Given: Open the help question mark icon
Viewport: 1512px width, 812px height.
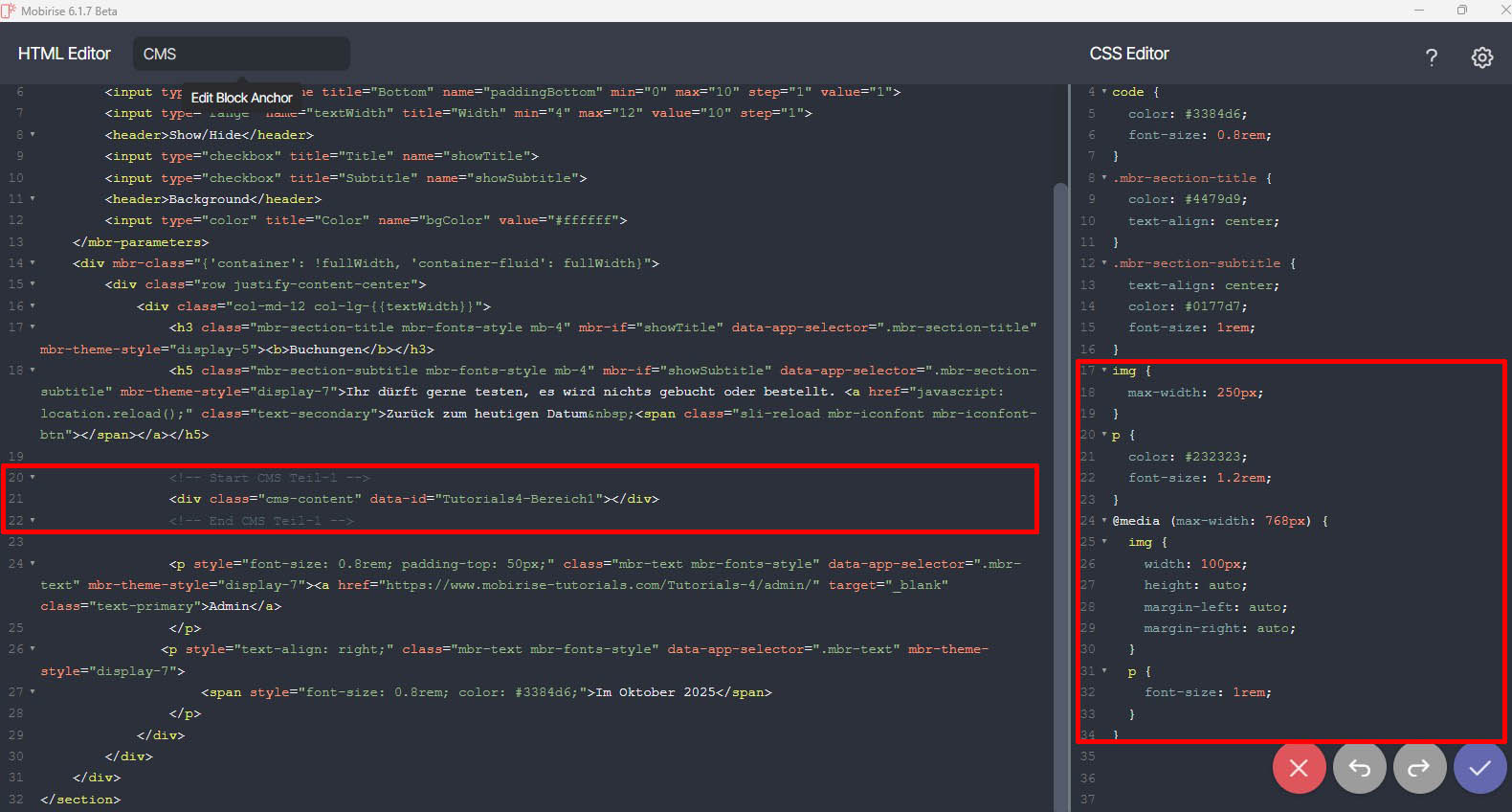Looking at the screenshot, I should pyautogui.click(x=1431, y=57).
